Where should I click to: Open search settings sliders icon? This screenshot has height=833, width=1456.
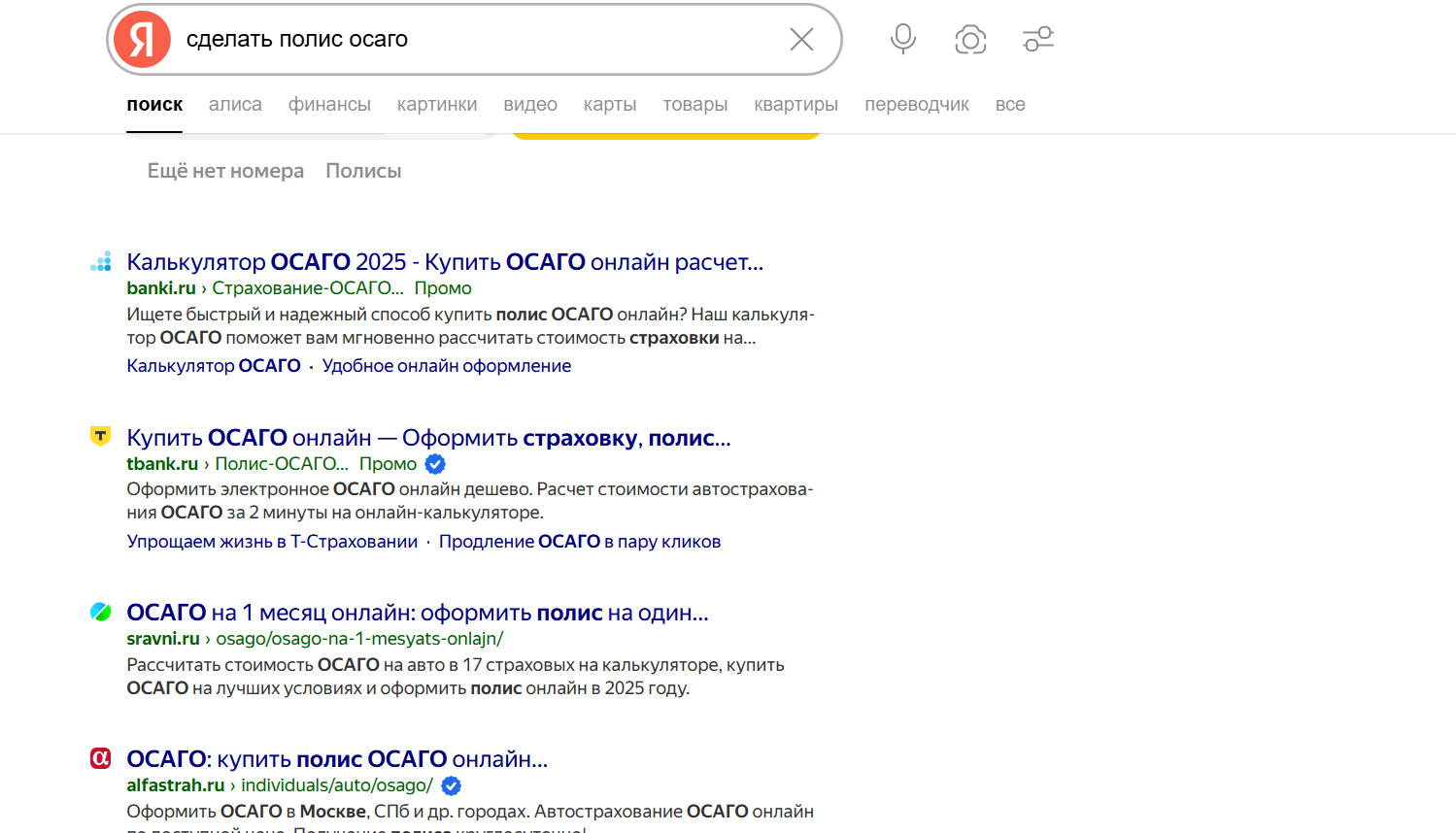[x=1037, y=39]
